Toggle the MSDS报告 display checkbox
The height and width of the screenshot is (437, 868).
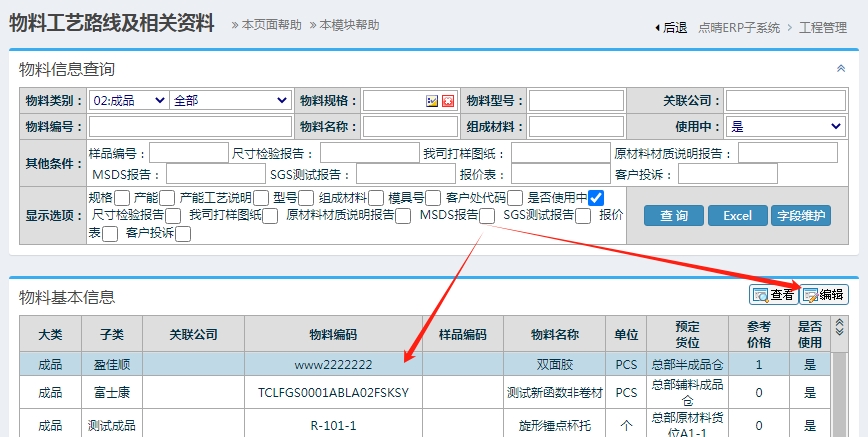487,216
